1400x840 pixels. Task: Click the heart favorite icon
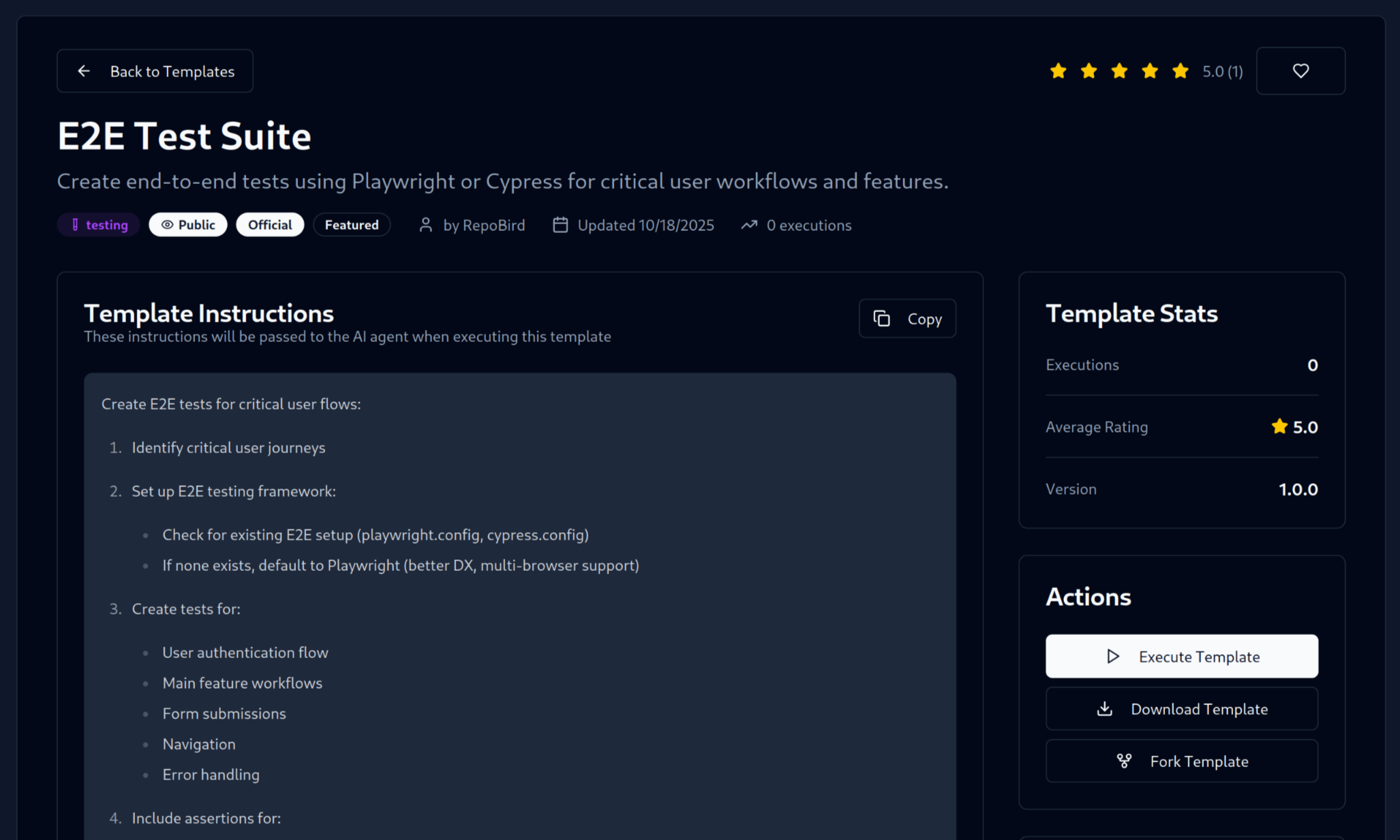click(1300, 71)
